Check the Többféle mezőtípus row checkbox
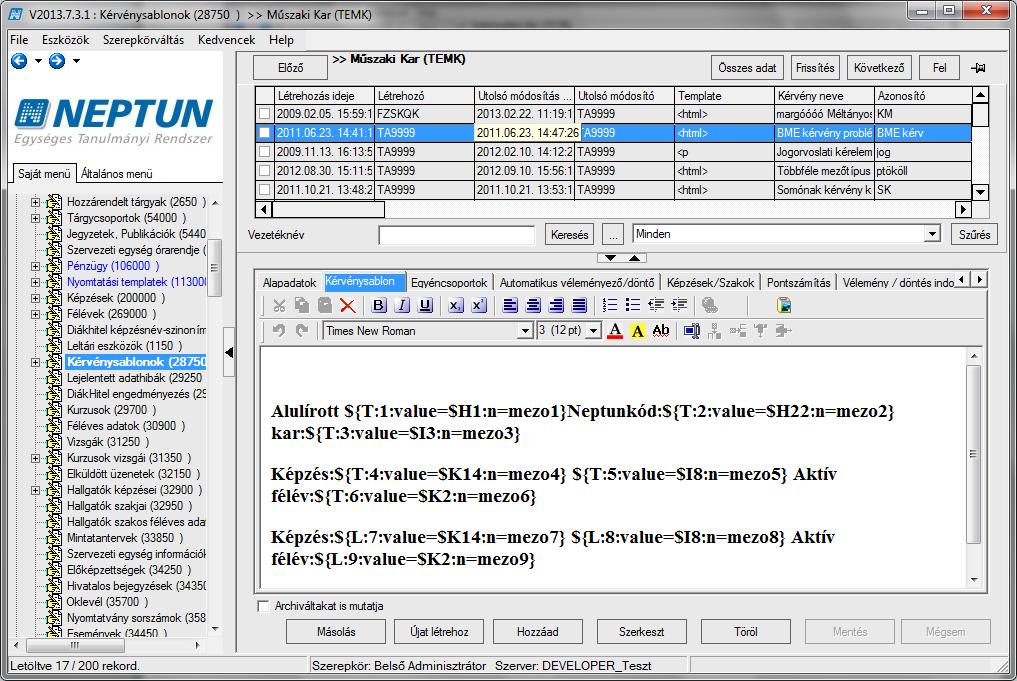The image size is (1017, 681). coord(265,171)
